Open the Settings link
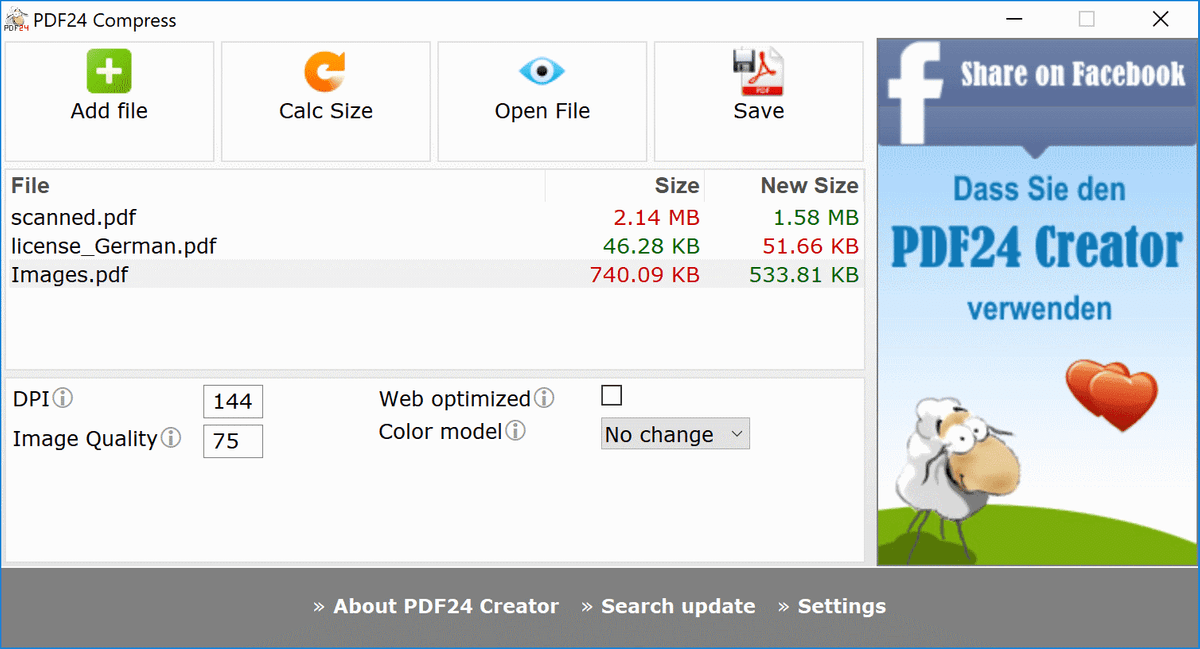The height and width of the screenshot is (649, 1200). coord(841,606)
